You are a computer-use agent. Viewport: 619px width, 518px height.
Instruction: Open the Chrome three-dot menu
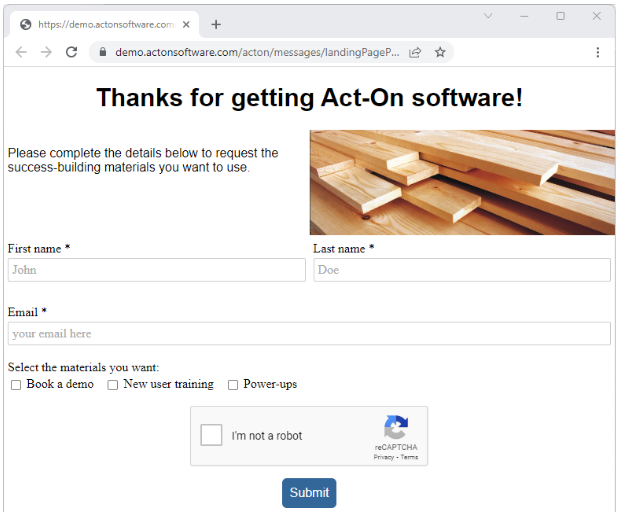[x=598, y=52]
